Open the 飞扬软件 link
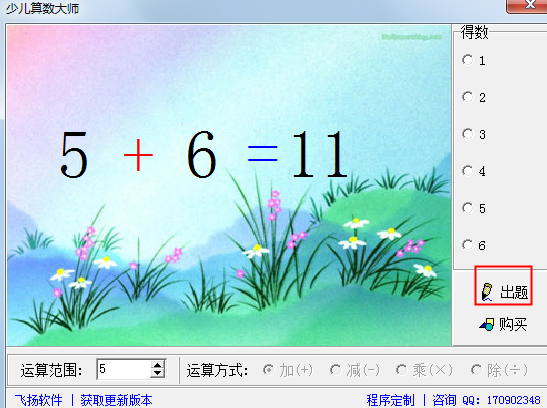Image resolution: width=547 pixels, height=408 pixels. click(38, 400)
